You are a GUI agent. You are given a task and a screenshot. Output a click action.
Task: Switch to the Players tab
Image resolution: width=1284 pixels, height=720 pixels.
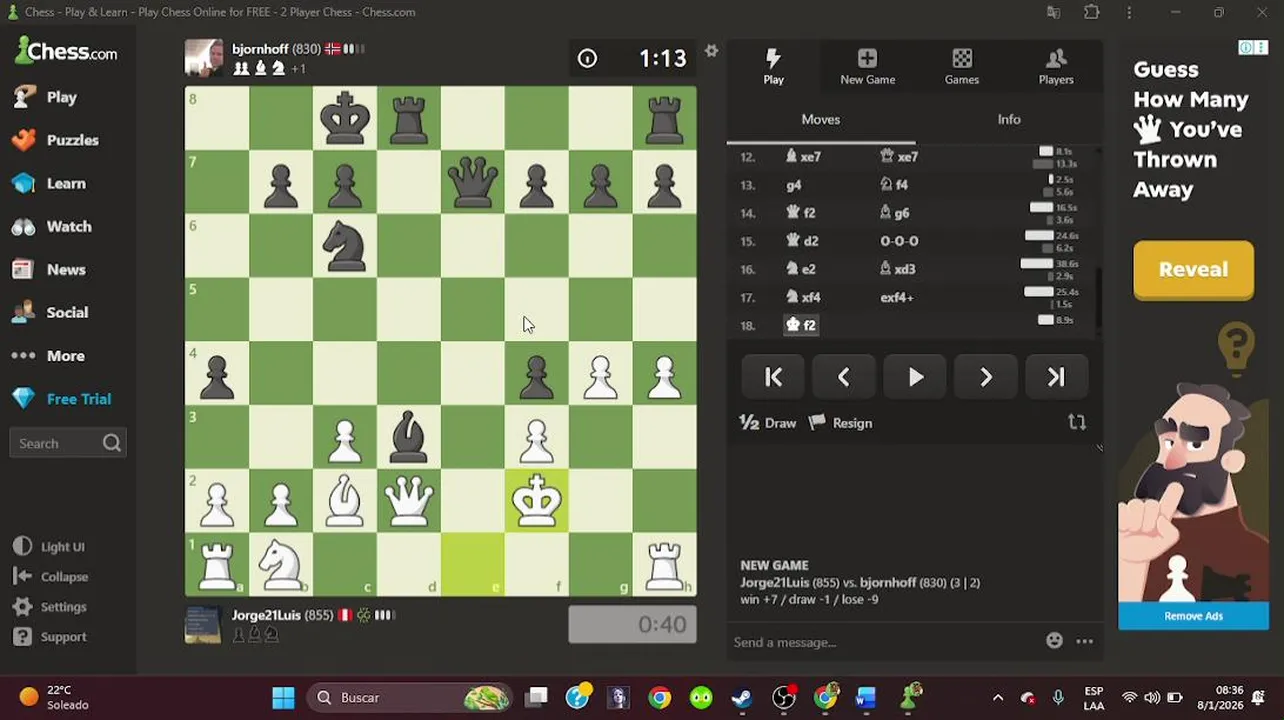point(1055,66)
